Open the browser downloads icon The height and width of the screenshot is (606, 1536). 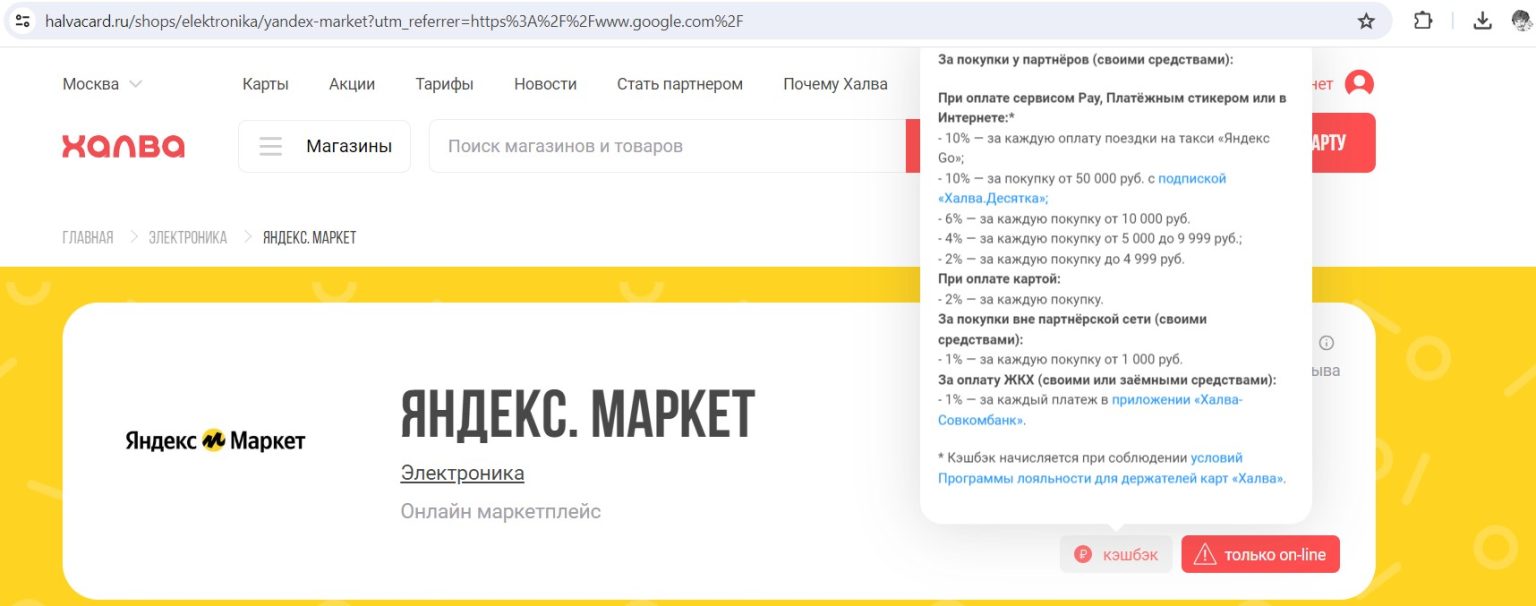tap(1483, 21)
